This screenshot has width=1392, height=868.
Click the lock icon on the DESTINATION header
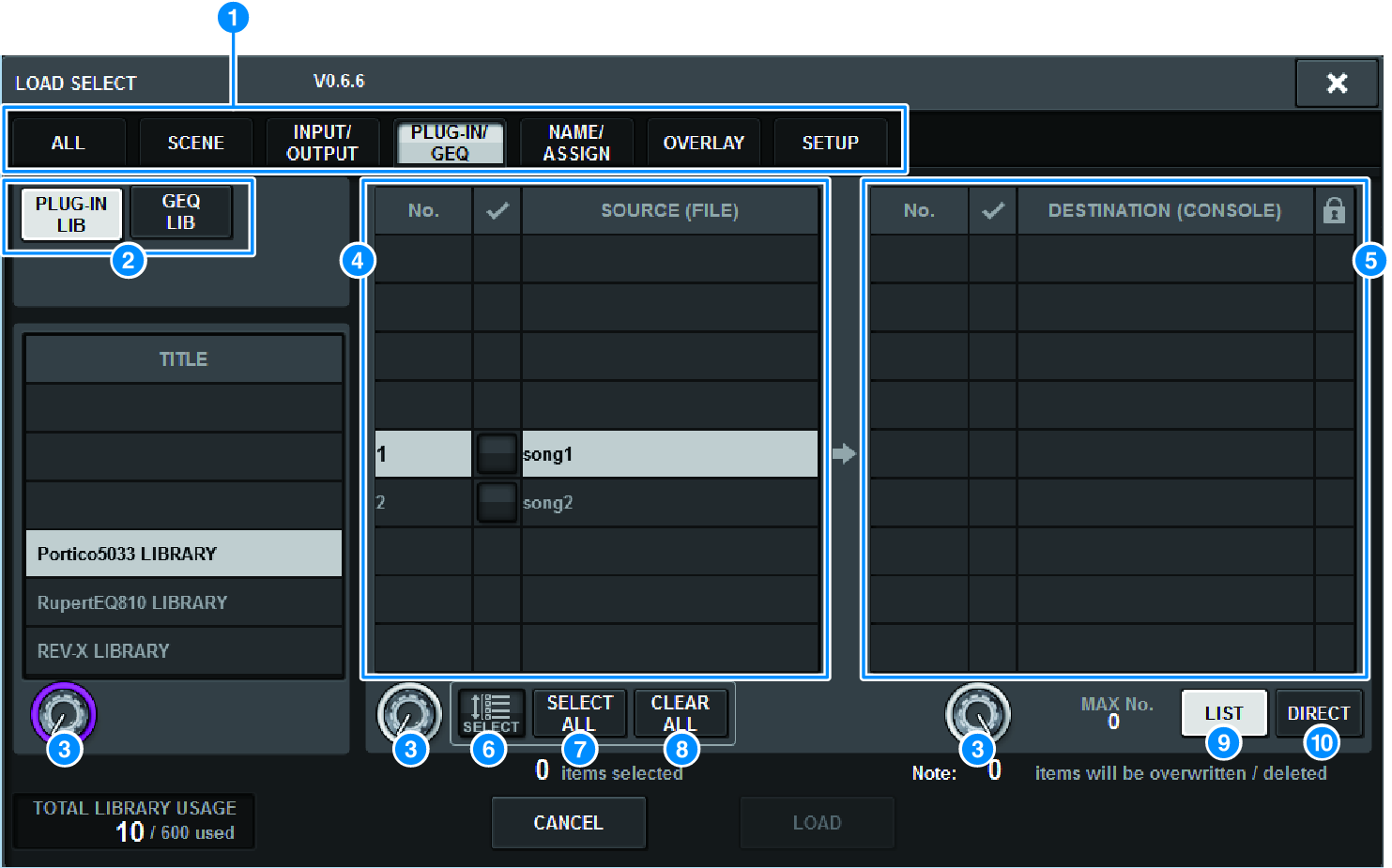point(1335,210)
